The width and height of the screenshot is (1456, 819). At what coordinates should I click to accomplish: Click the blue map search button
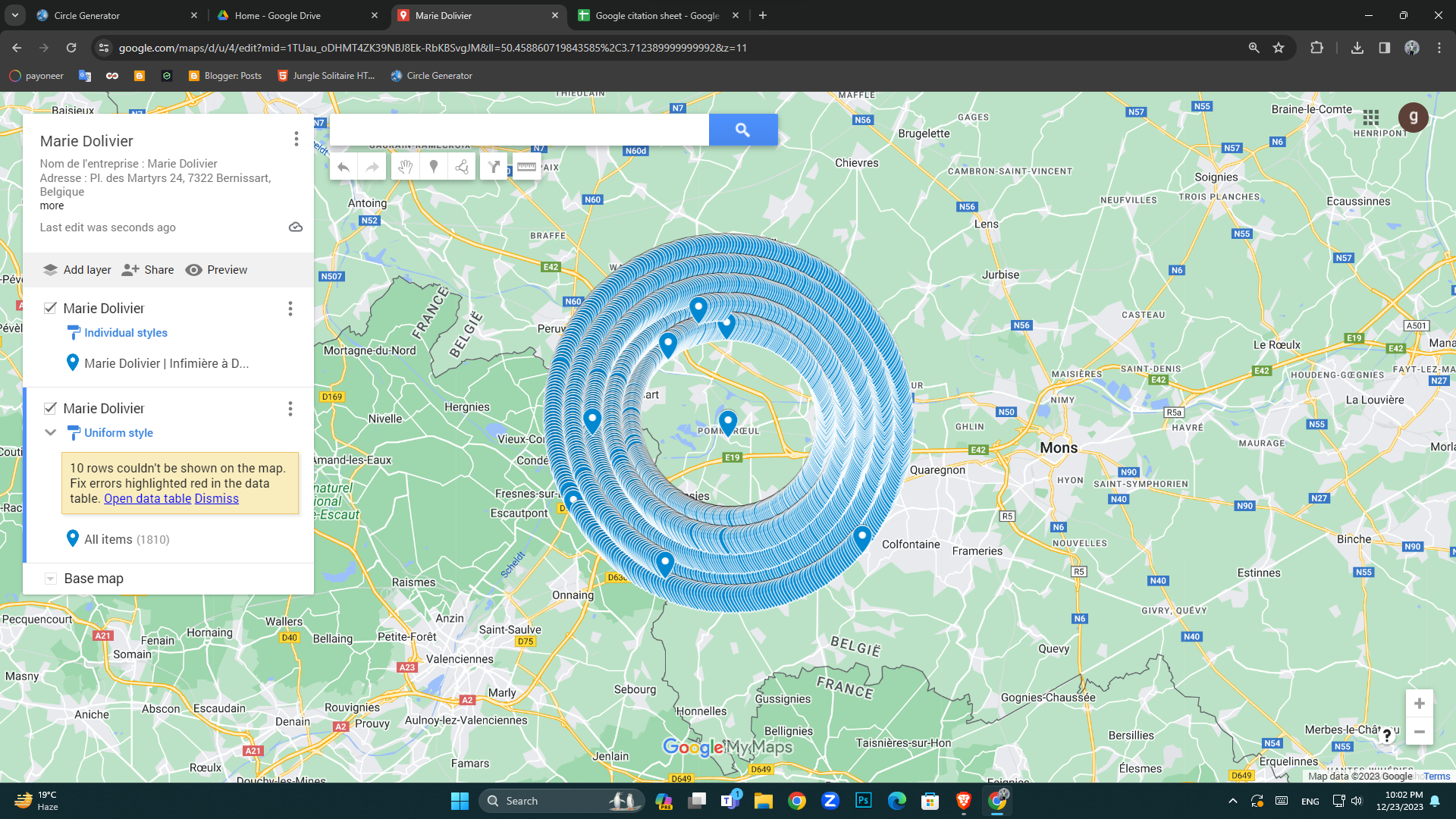[742, 130]
